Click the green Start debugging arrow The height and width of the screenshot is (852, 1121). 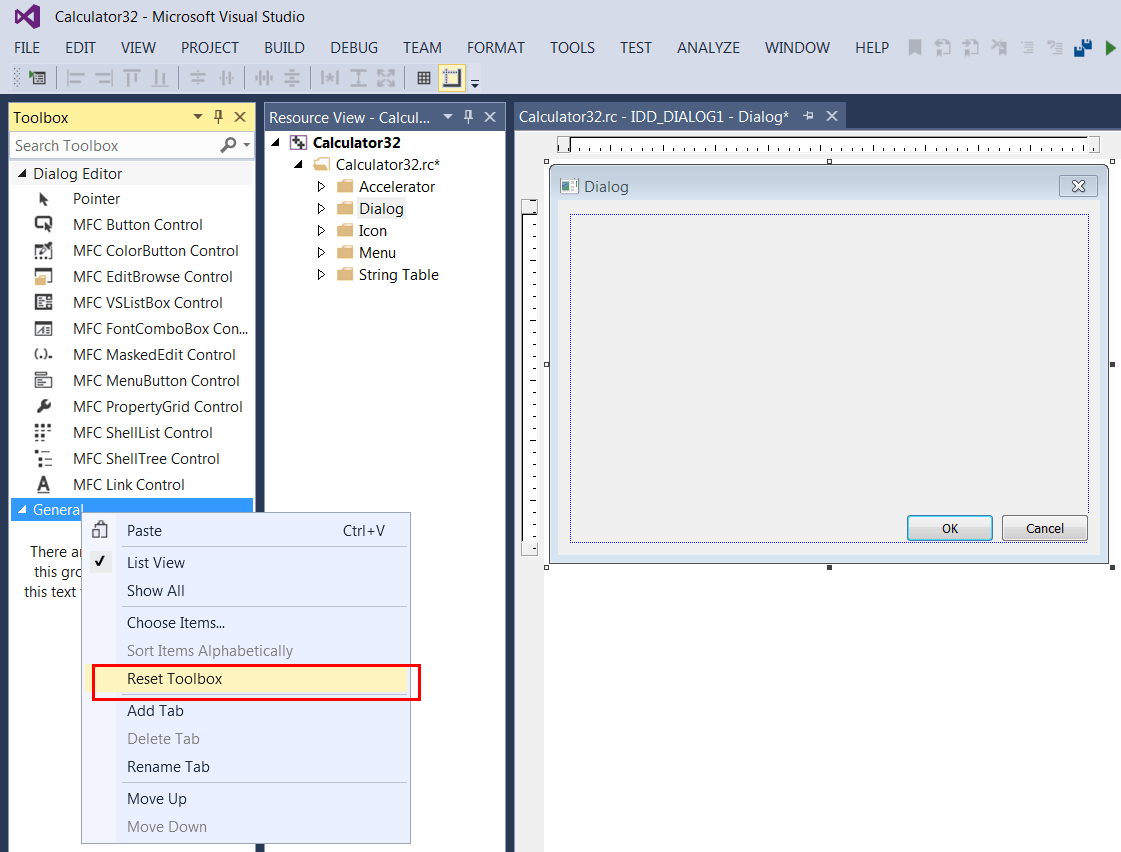pos(1110,48)
